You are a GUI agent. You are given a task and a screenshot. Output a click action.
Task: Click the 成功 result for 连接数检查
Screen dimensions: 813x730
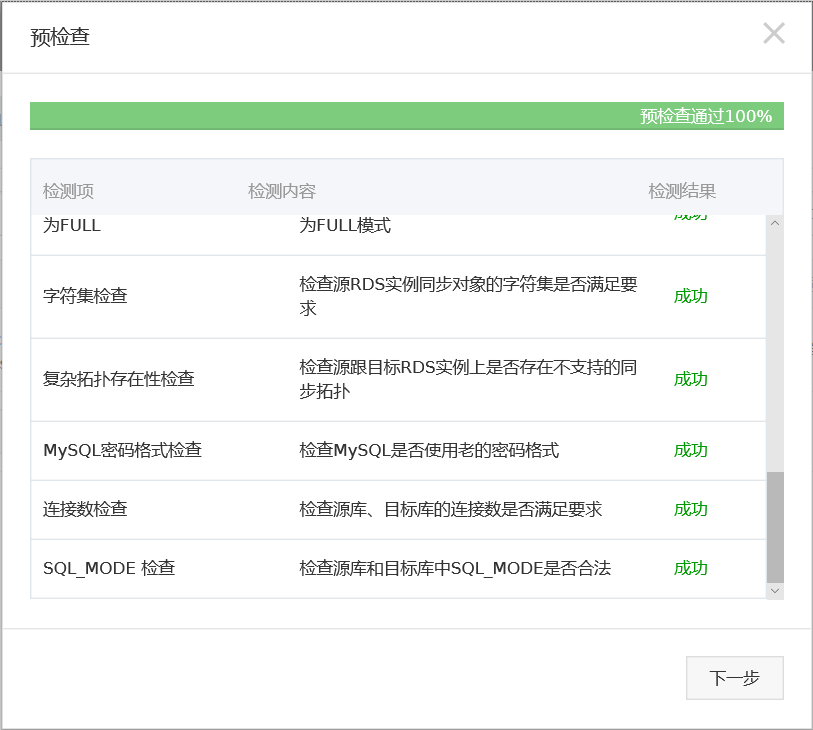click(x=690, y=510)
